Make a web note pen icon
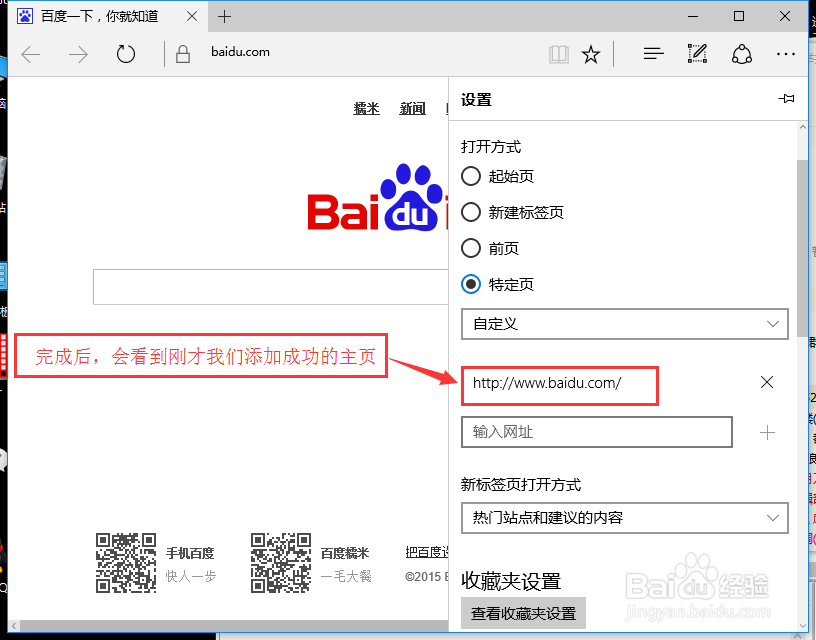 (697, 54)
